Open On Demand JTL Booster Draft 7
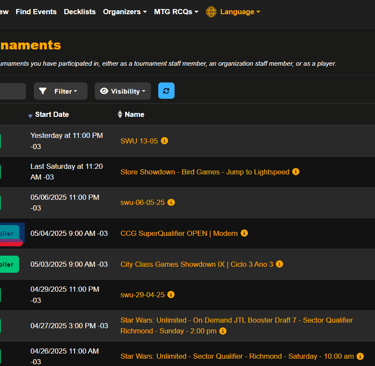 [x=236, y=325]
